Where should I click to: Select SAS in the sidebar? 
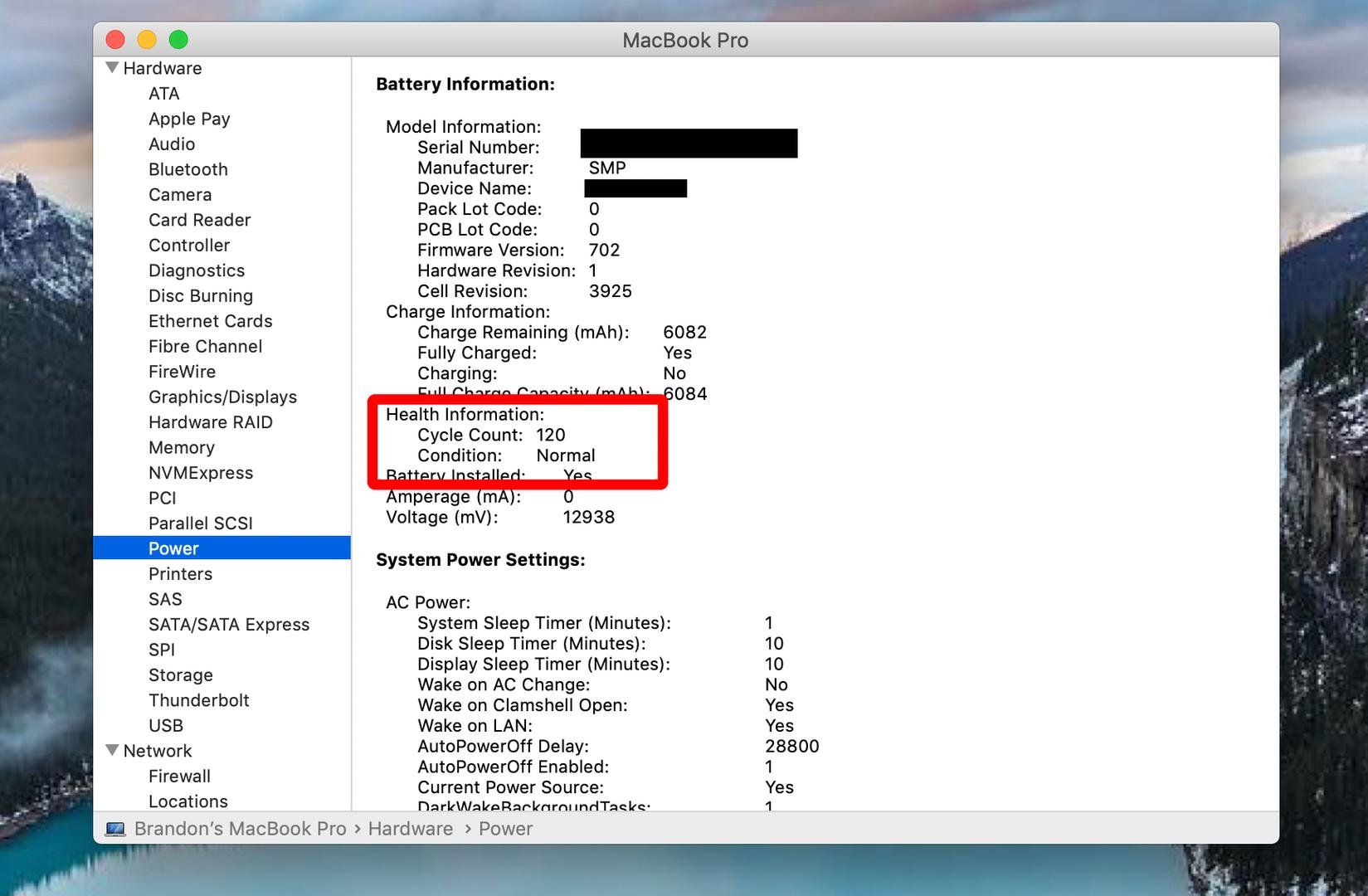coord(165,599)
